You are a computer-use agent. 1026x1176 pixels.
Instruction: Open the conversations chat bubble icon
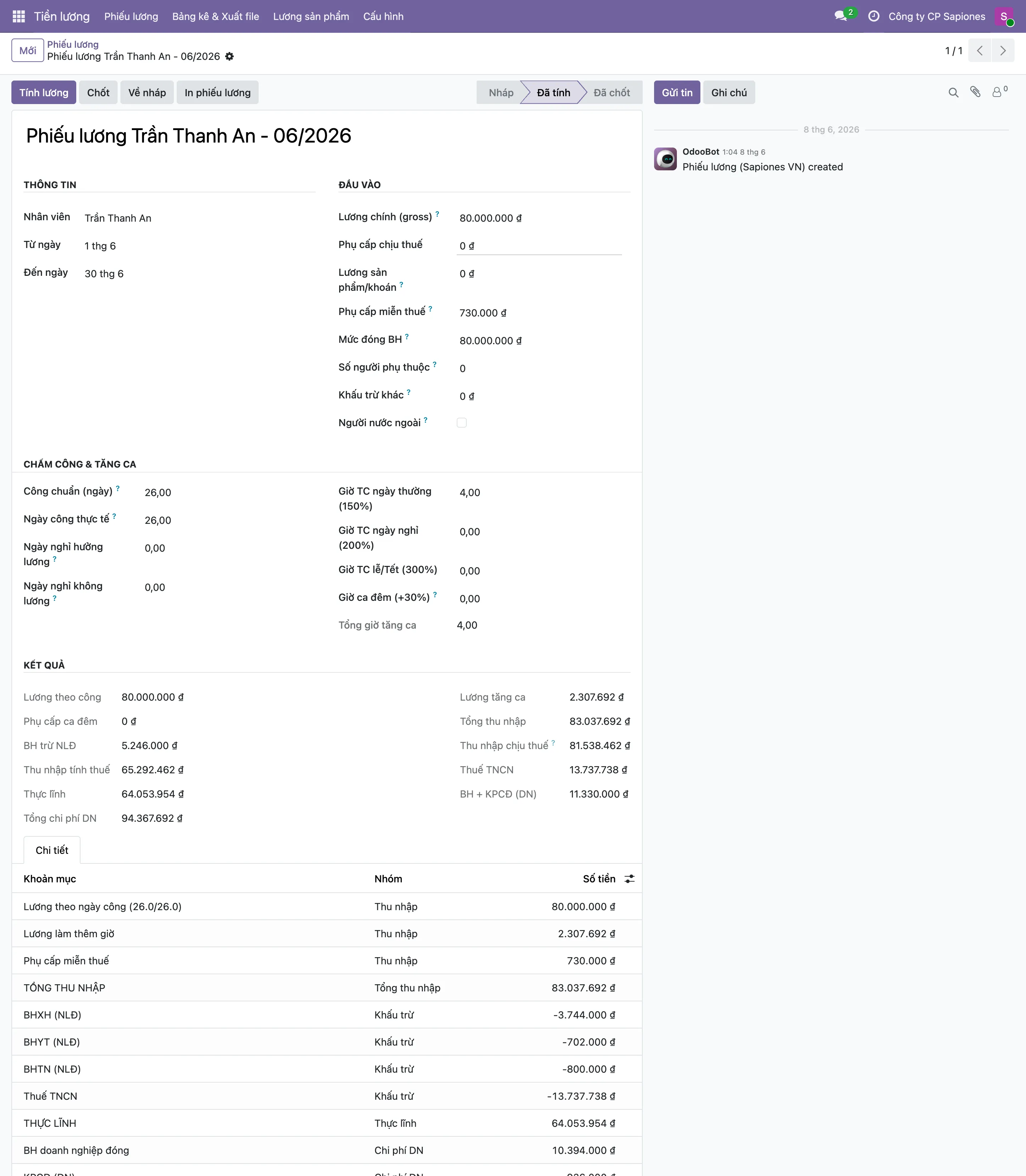pyautogui.click(x=840, y=16)
